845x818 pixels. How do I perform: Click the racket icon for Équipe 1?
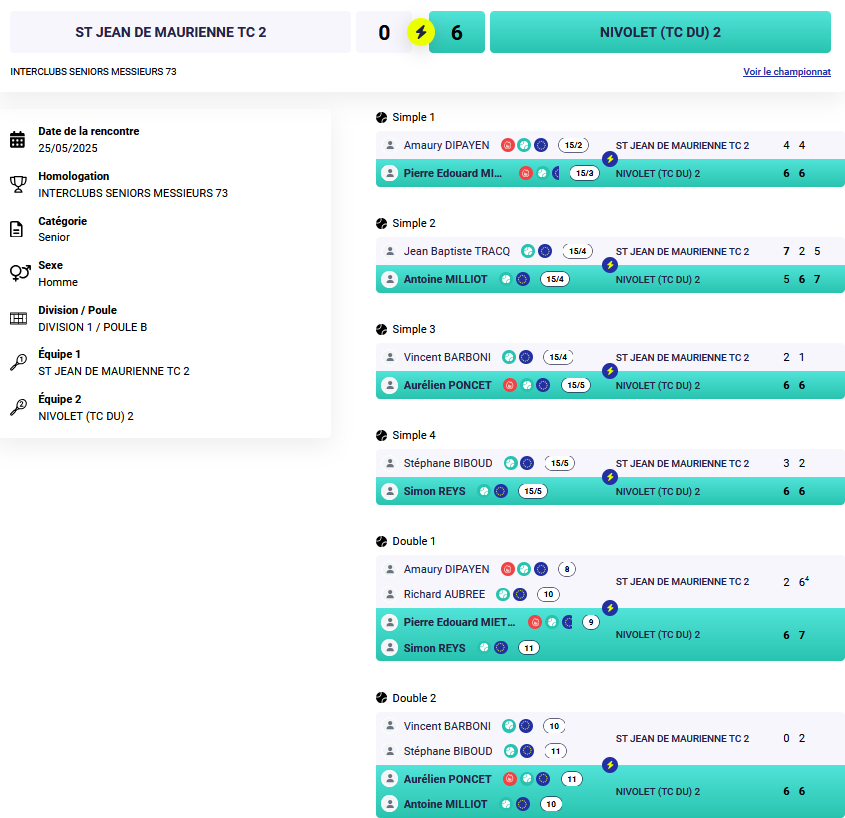click(x=18, y=363)
